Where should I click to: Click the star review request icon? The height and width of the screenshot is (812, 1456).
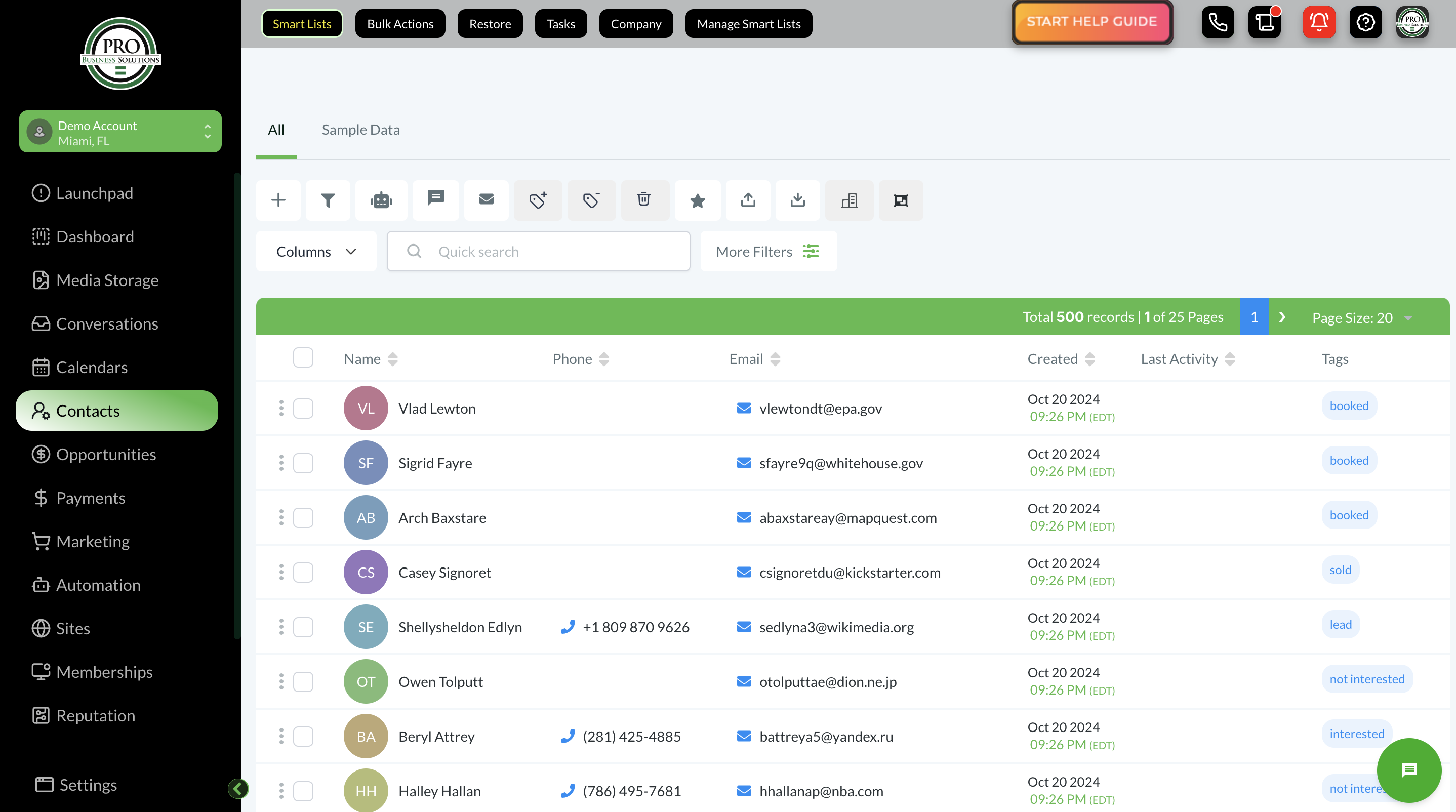pyautogui.click(x=698, y=200)
